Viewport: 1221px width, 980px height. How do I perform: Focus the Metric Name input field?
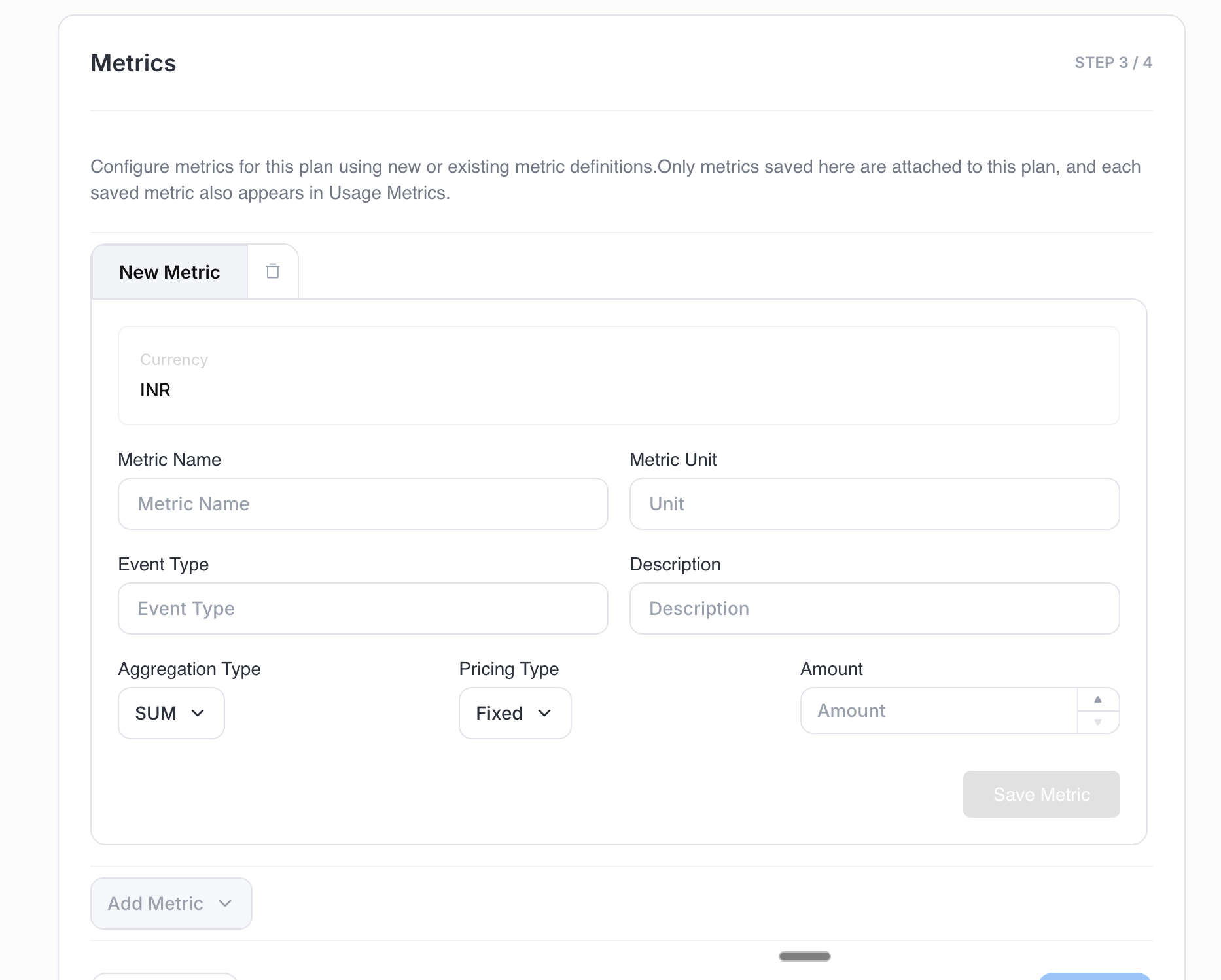363,504
